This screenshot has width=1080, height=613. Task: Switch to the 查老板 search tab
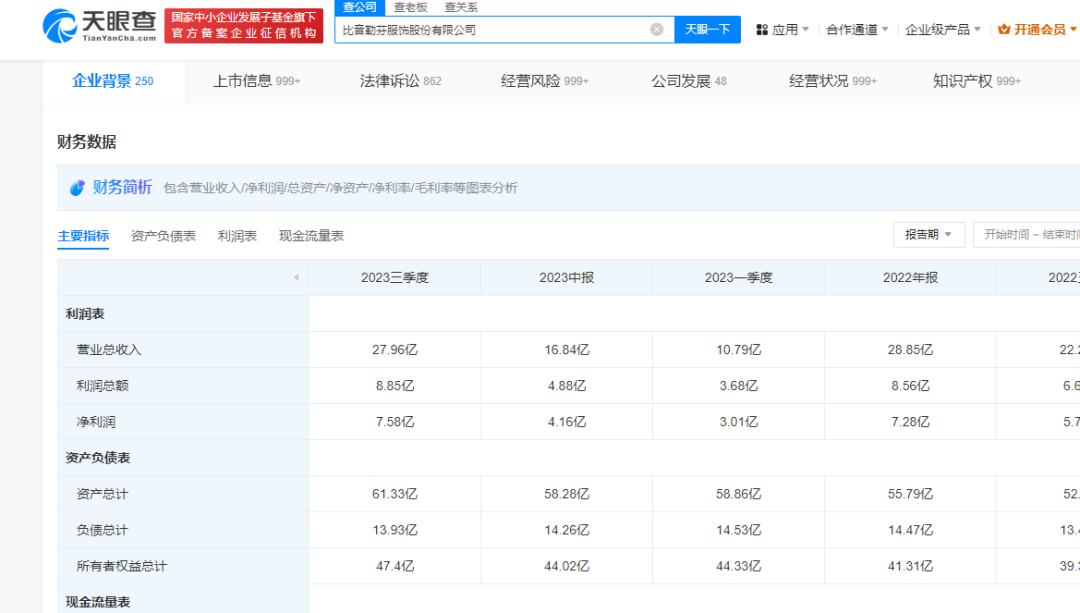click(411, 7)
